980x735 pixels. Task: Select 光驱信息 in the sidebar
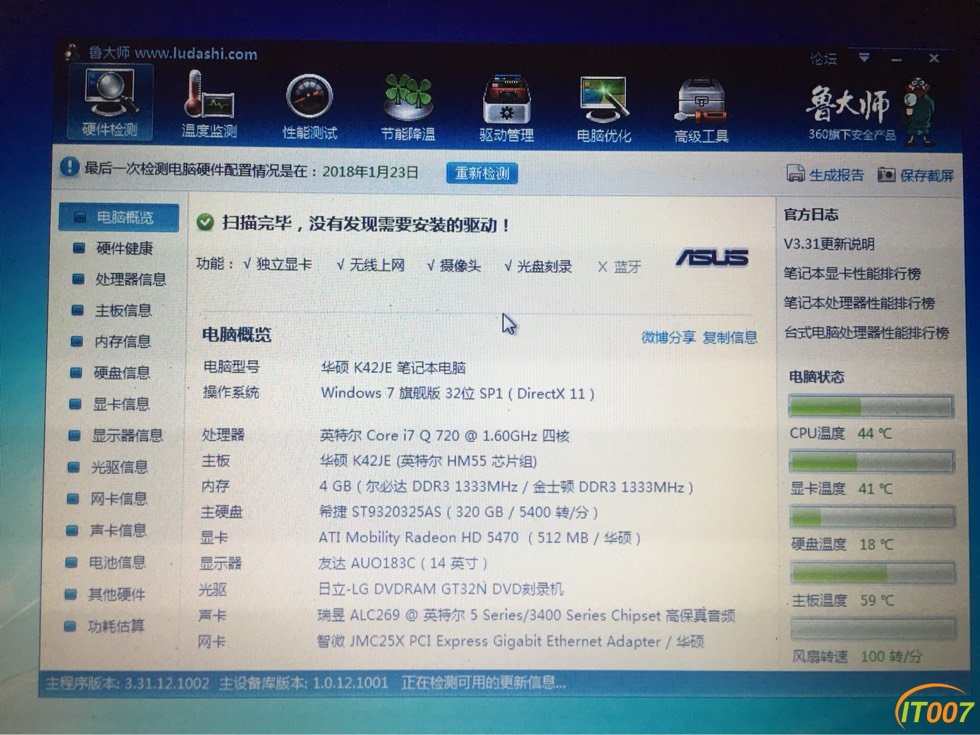click(x=119, y=467)
